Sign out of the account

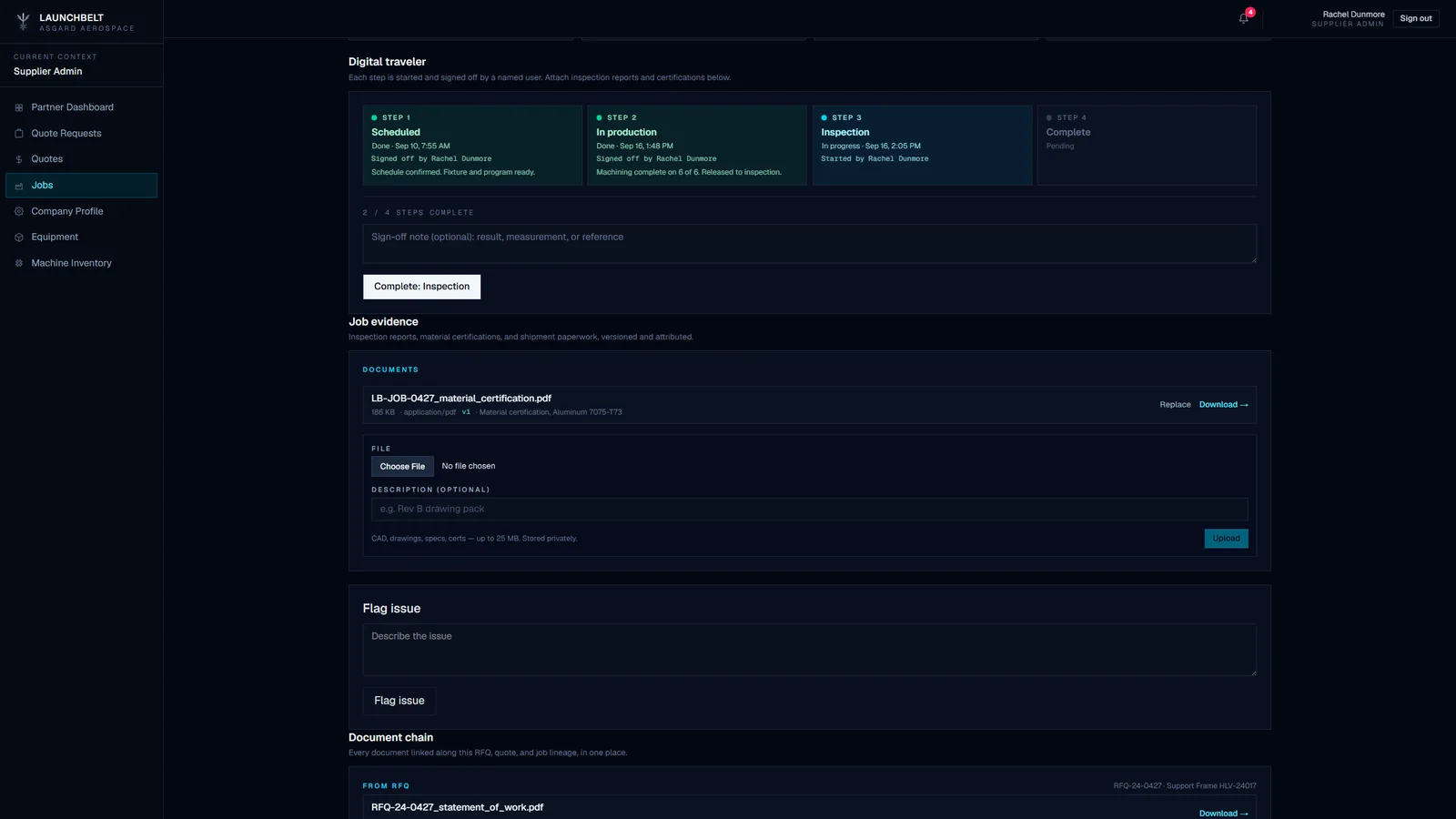pos(1416,18)
